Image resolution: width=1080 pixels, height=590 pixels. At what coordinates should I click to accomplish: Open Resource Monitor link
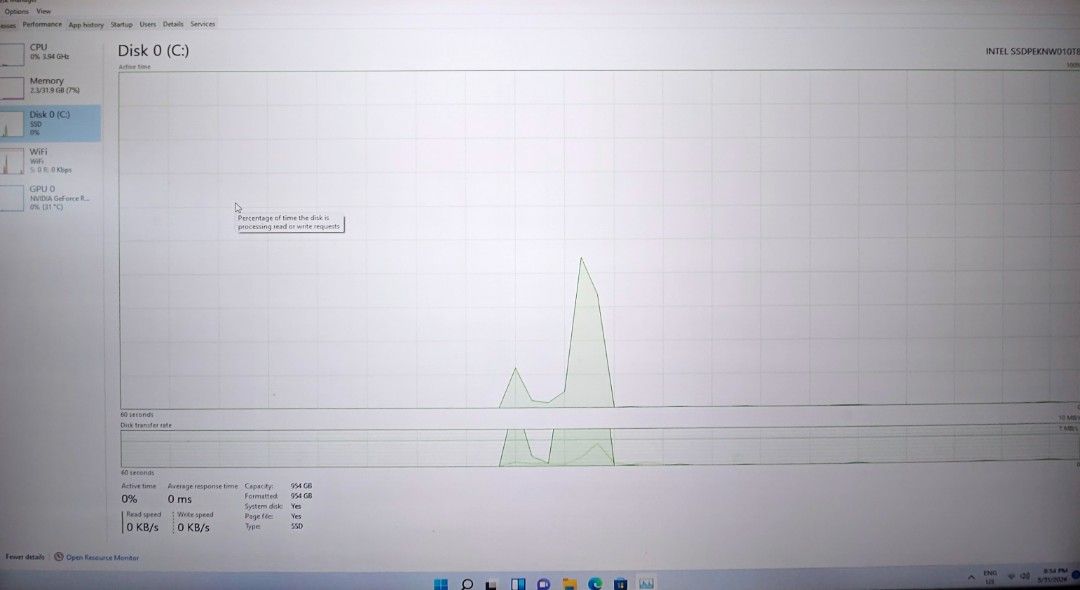click(x=96, y=557)
